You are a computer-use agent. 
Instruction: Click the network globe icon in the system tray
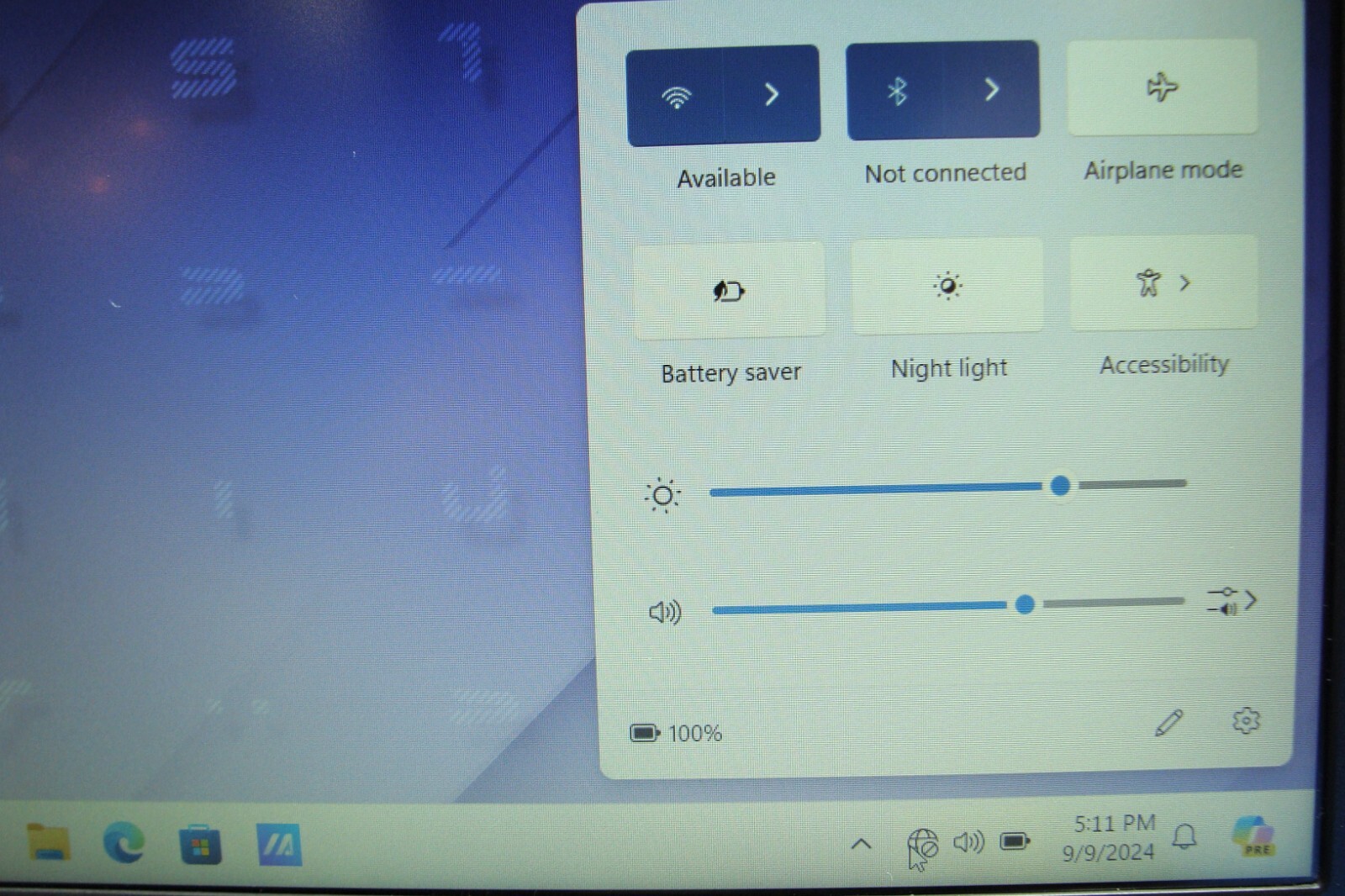point(922,845)
